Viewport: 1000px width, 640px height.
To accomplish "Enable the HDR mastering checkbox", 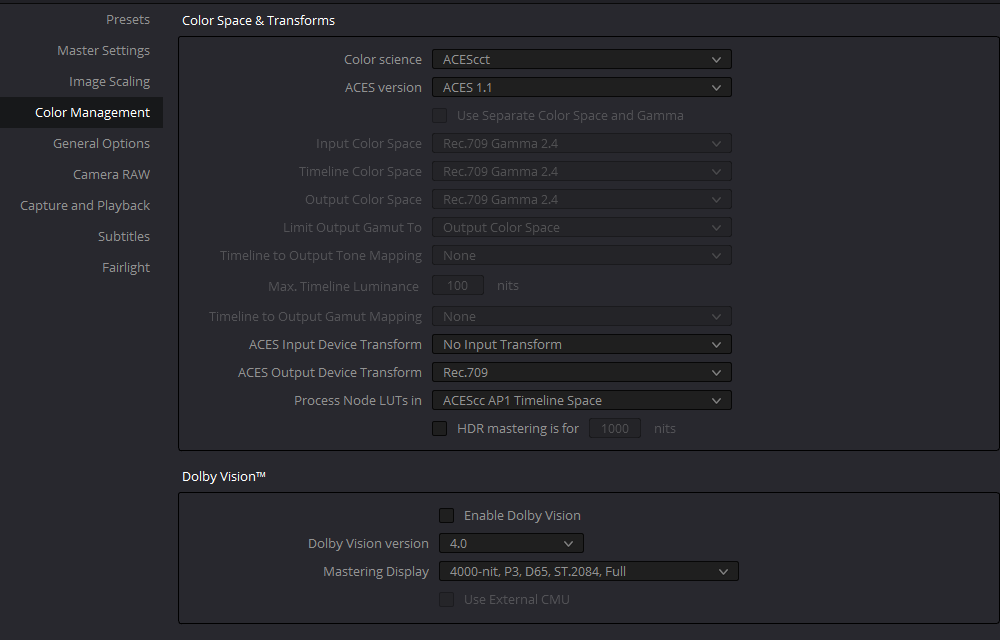I will click(439, 428).
